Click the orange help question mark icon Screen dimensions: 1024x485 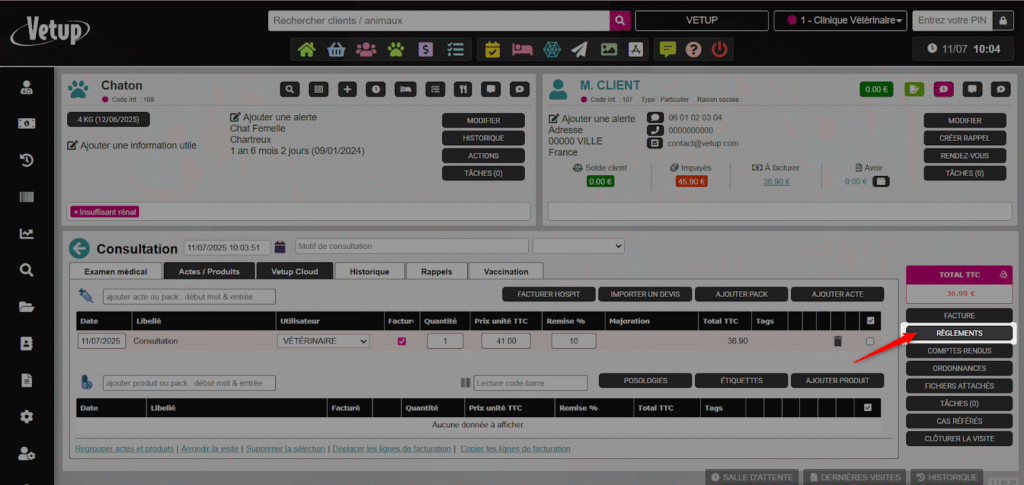693,49
